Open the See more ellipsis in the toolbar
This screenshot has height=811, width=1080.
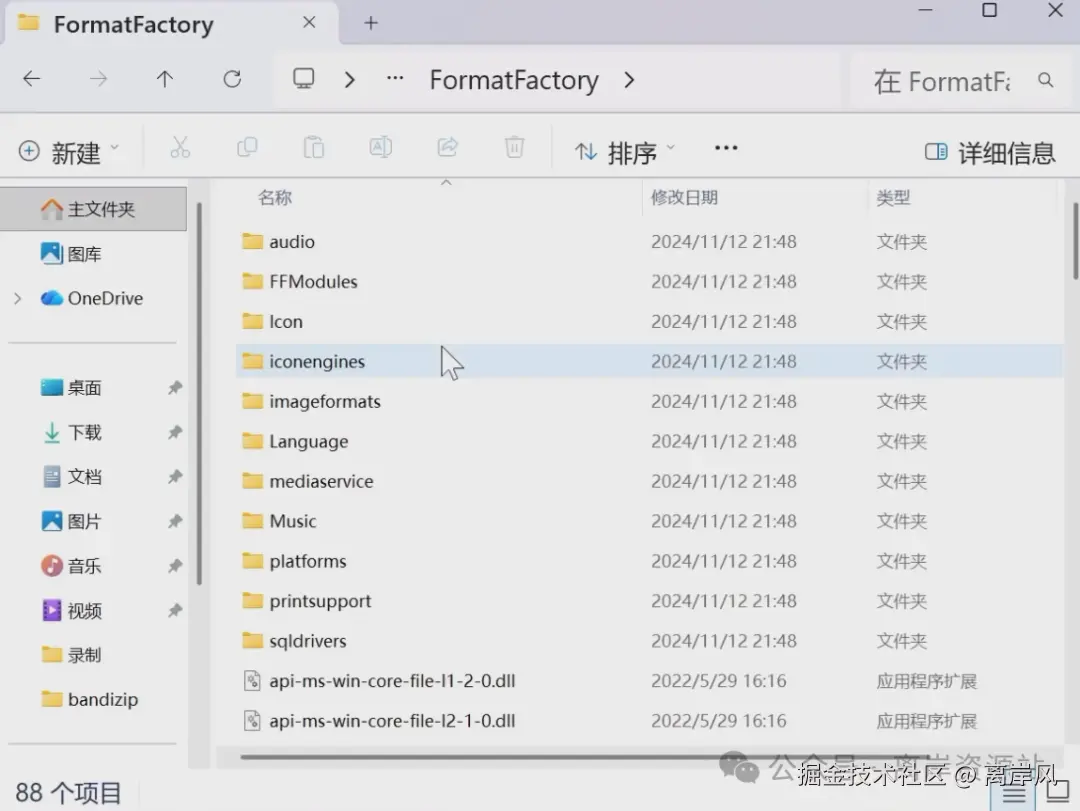tap(726, 147)
